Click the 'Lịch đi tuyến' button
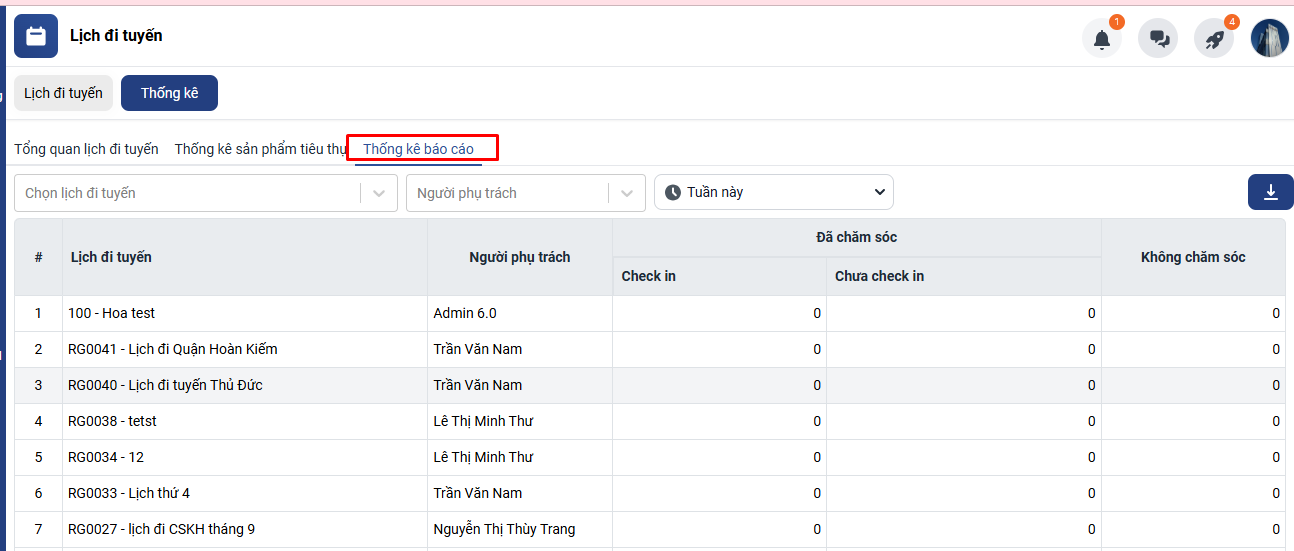The width and height of the screenshot is (1294, 551). pos(63,93)
